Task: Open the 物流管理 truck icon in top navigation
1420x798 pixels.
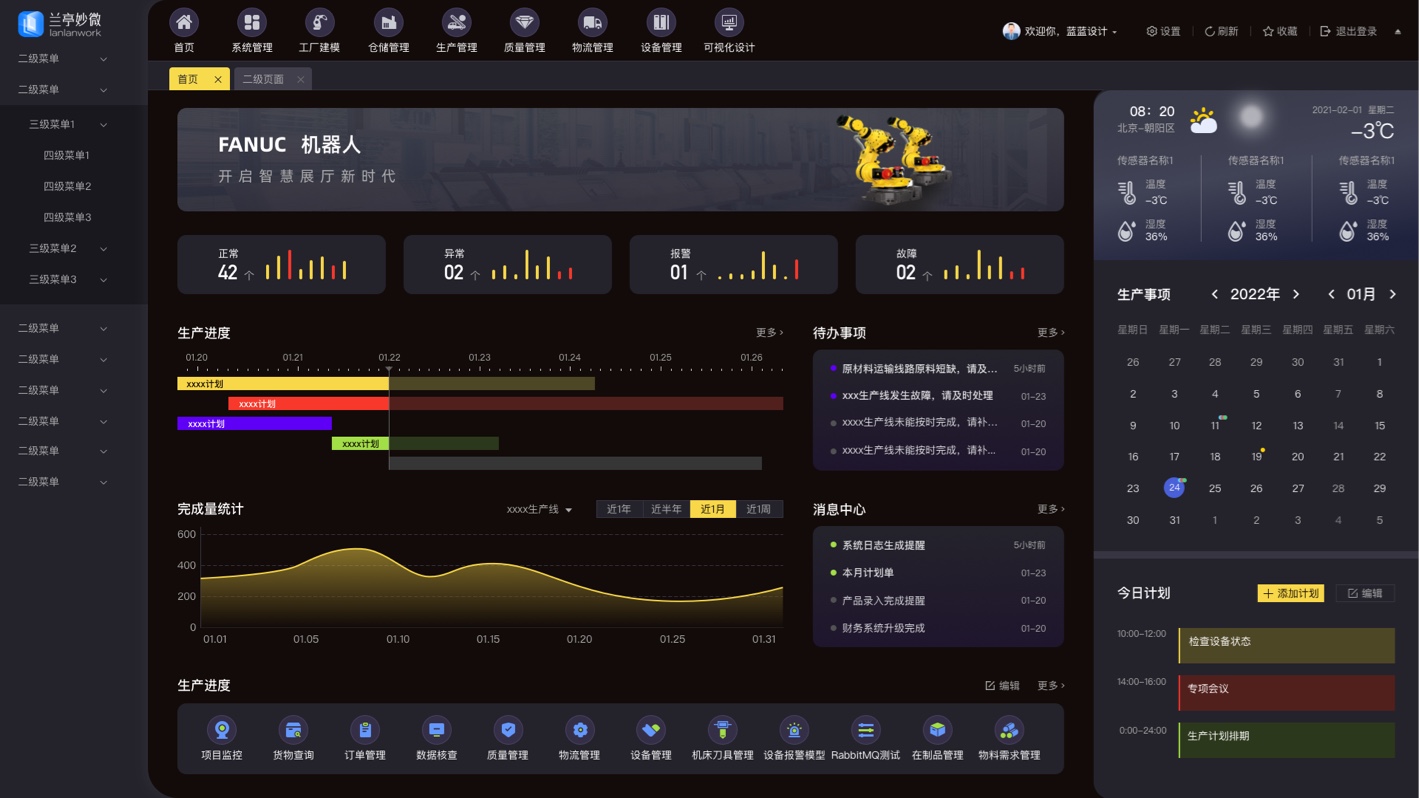Action: coord(592,23)
